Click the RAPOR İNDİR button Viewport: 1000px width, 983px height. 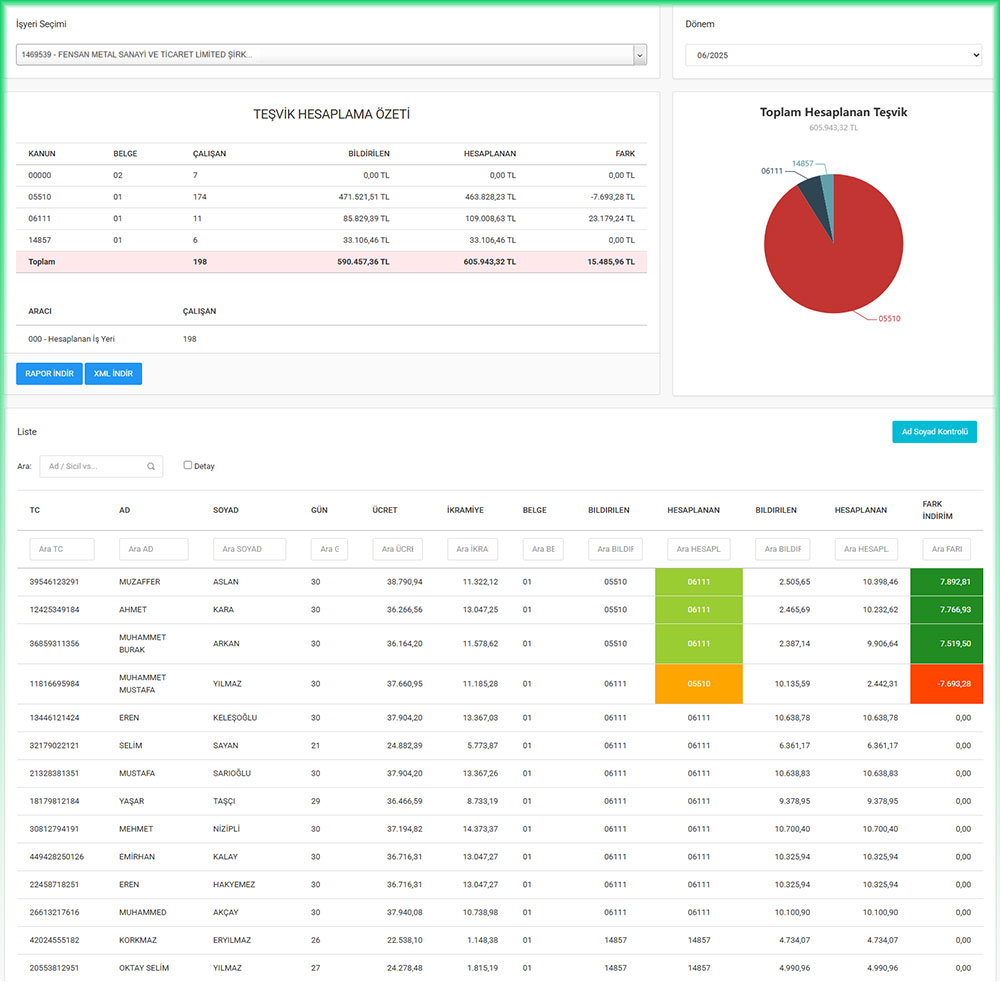[49, 374]
